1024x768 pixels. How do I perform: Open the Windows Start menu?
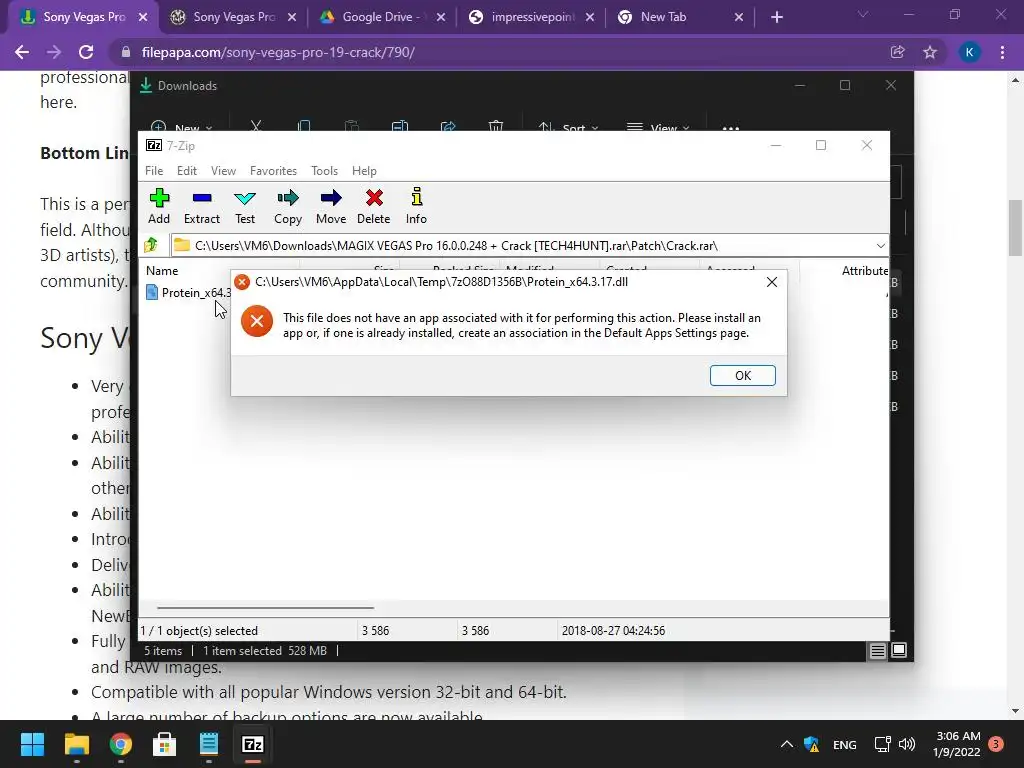tap(32, 744)
